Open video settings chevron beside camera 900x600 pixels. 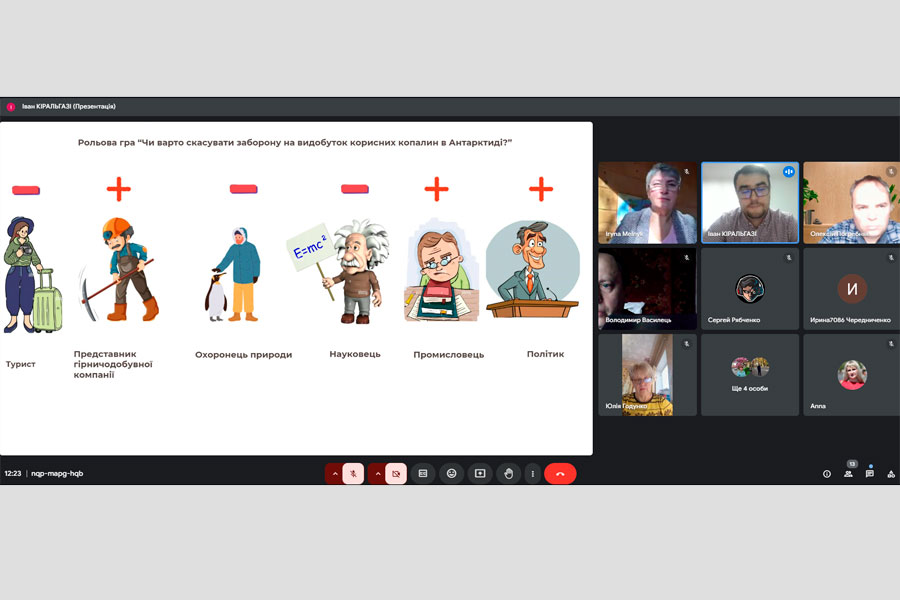378,474
